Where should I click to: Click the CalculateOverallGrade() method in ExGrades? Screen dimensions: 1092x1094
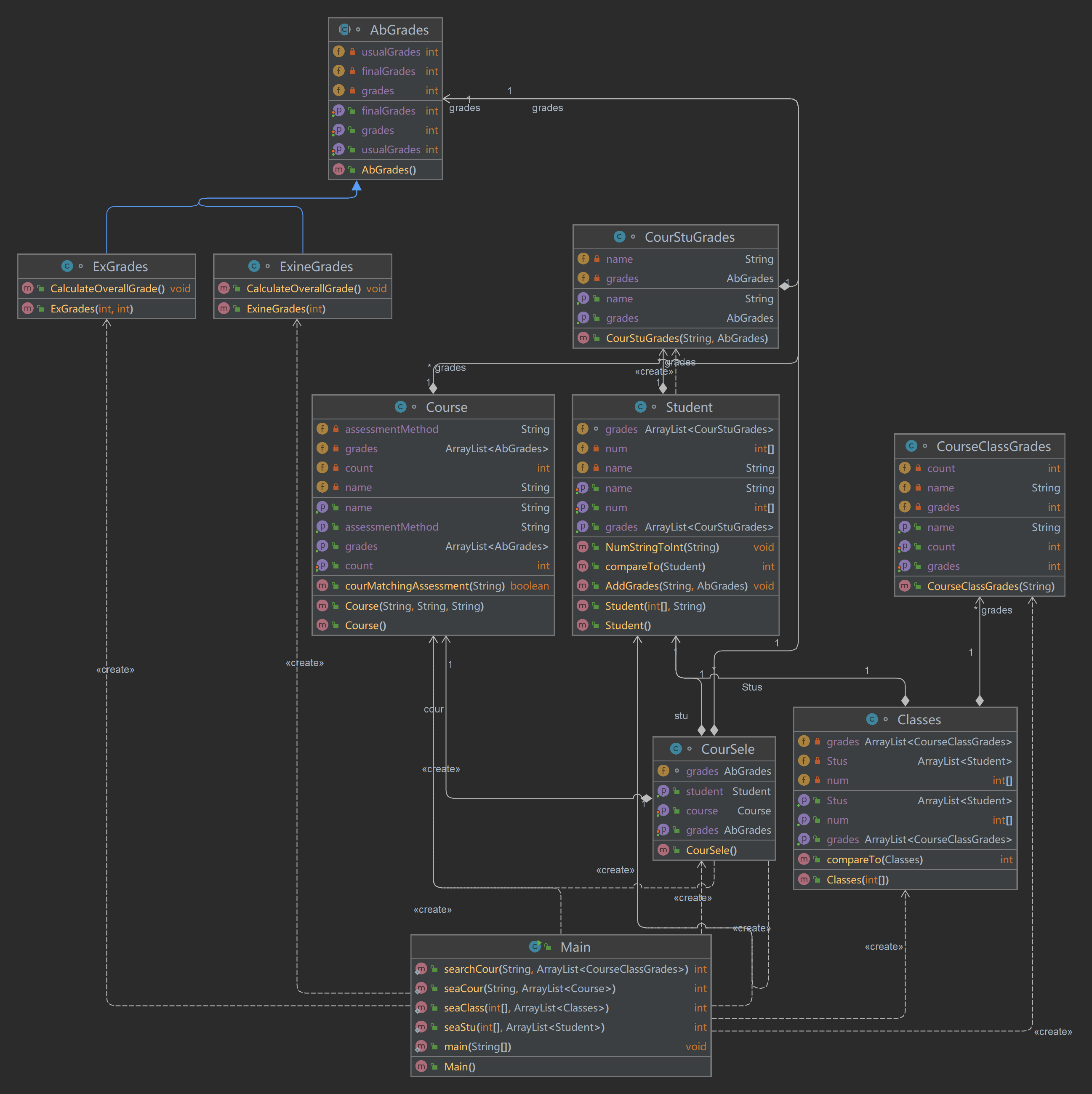[107, 289]
